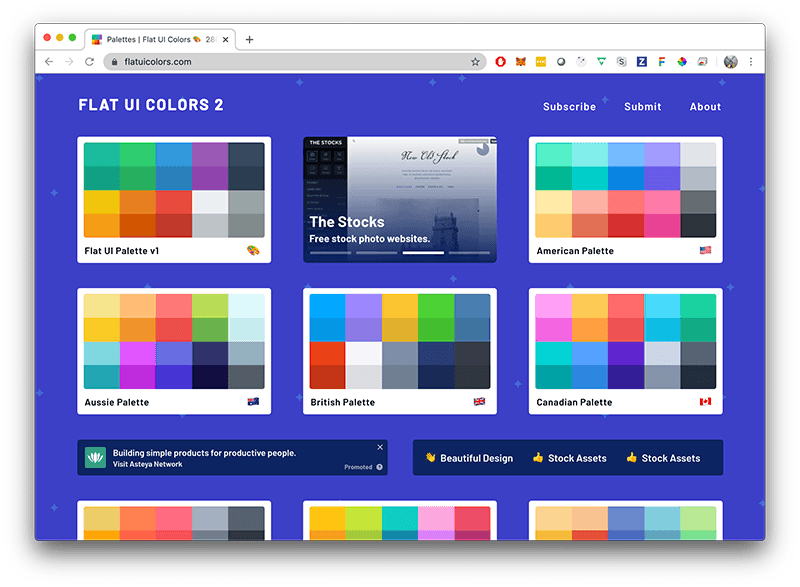The width and height of the screenshot is (800, 587).
Task: Open a new browser tab
Action: click(249, 39)
